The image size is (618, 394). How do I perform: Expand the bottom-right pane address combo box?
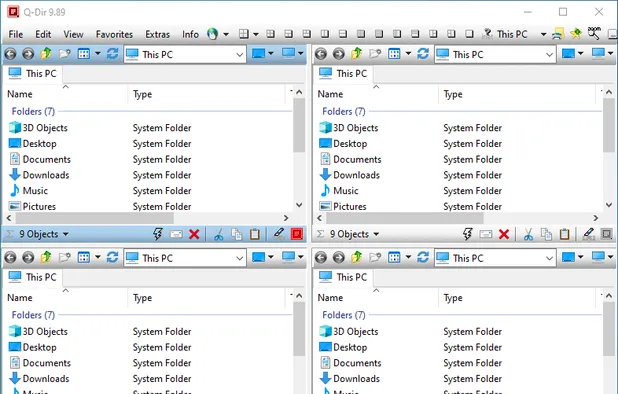point(549,258)
